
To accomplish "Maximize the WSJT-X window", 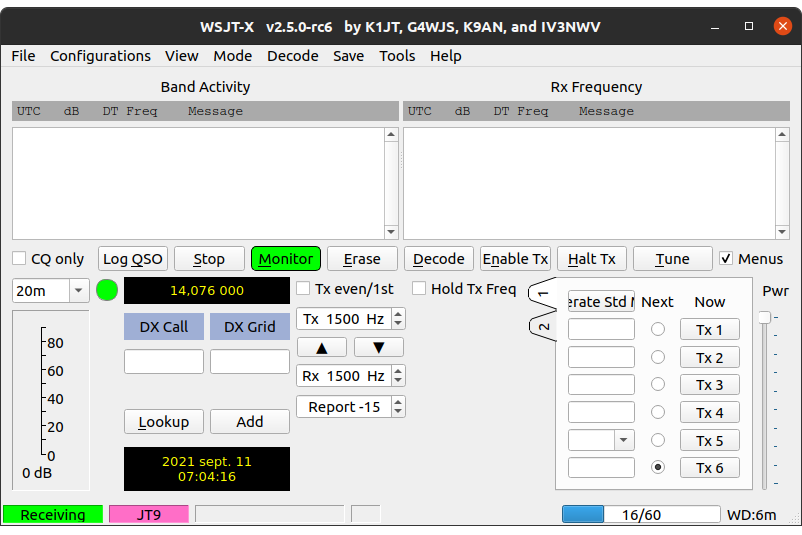I will pyautogui.click(x=749, y=26).
